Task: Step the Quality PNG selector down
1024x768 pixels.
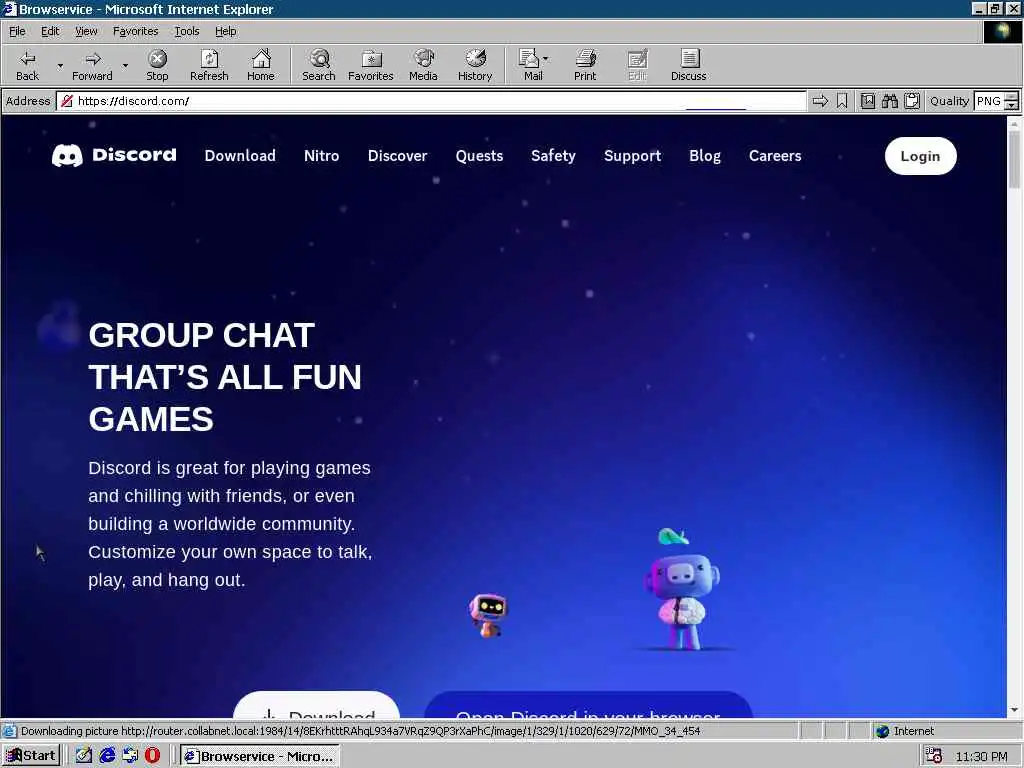Action: pyautogui.click(x=1012, y=106)
